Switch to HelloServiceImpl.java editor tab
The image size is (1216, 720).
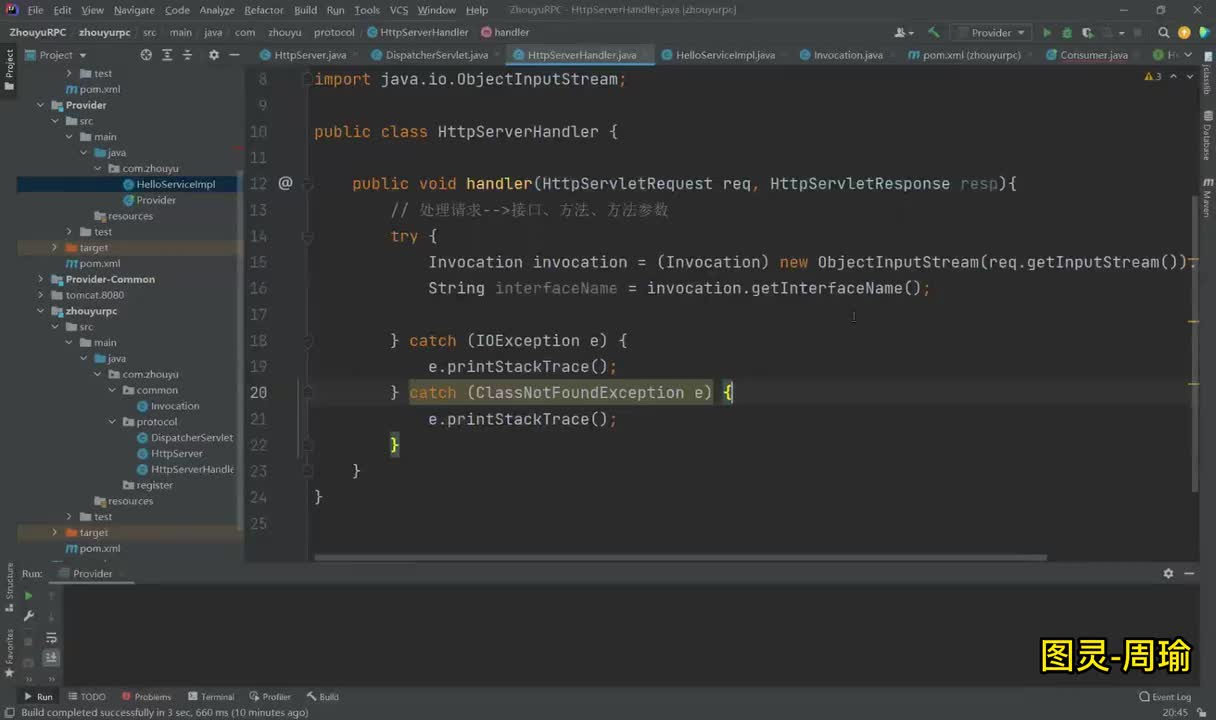coord(725,55)
